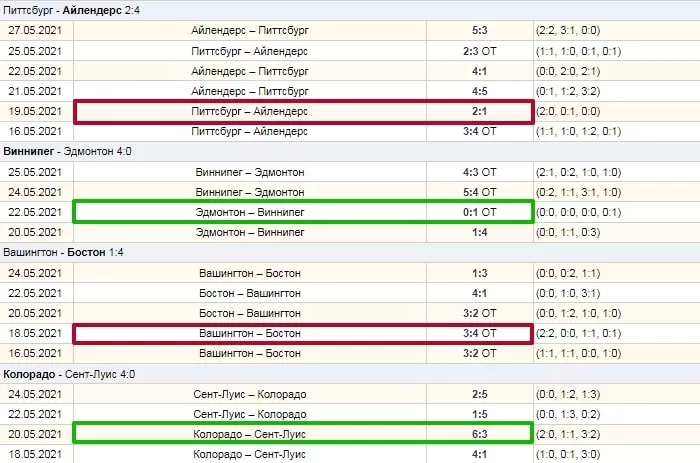This screenshot has width=700, height=463.
Task: Click period scores (2:2, 0:0, 1:1, 0:1)
Action: pos(578,334)
